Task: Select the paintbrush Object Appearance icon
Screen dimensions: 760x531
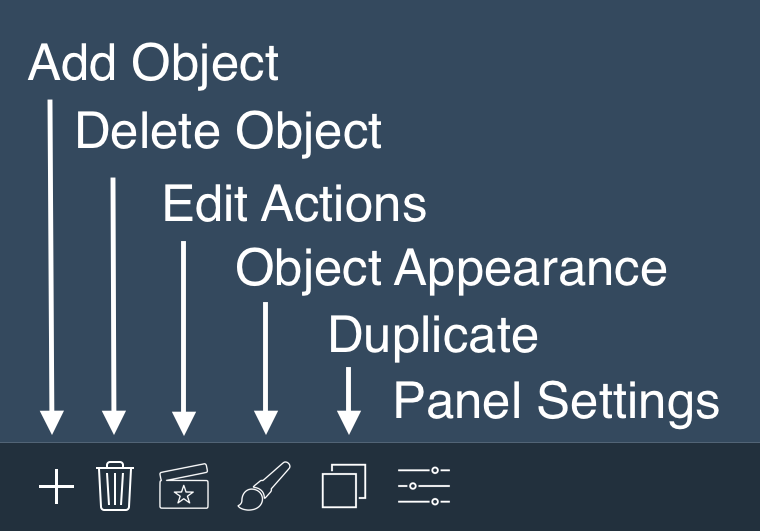Action: pyautogui.click(x=264, y=485)
